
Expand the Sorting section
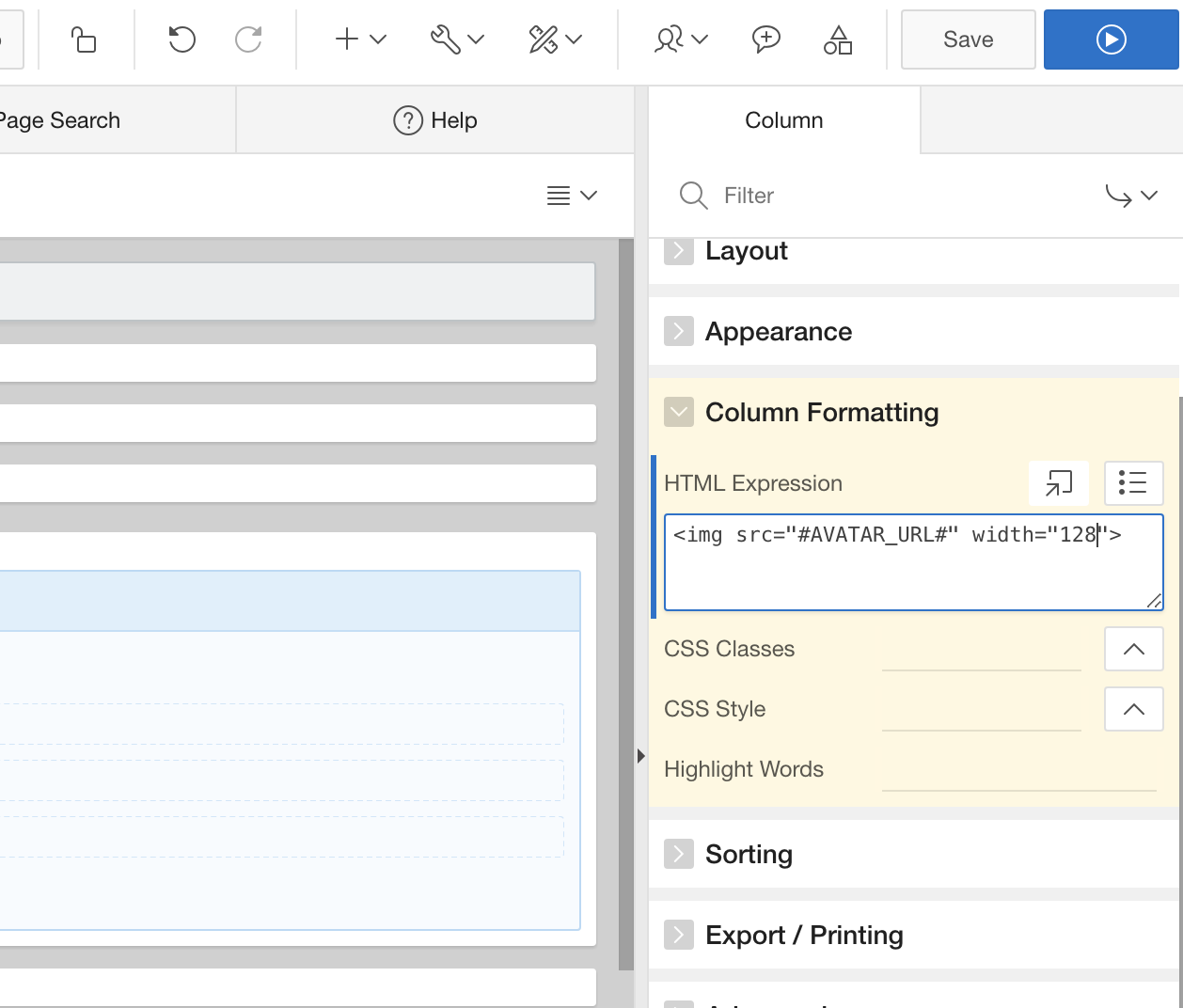tap(679, 855)
